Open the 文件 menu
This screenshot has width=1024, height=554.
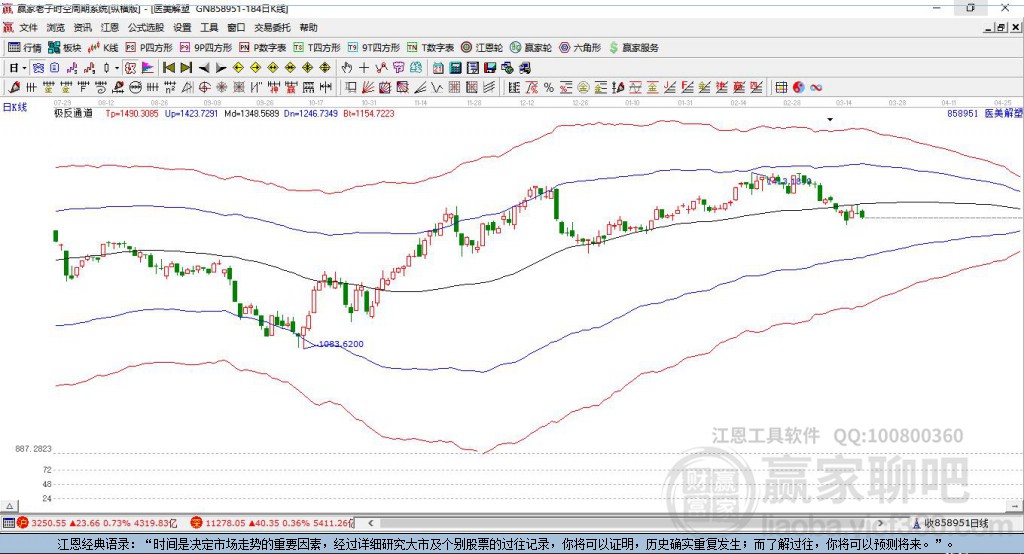pos(28,27)
